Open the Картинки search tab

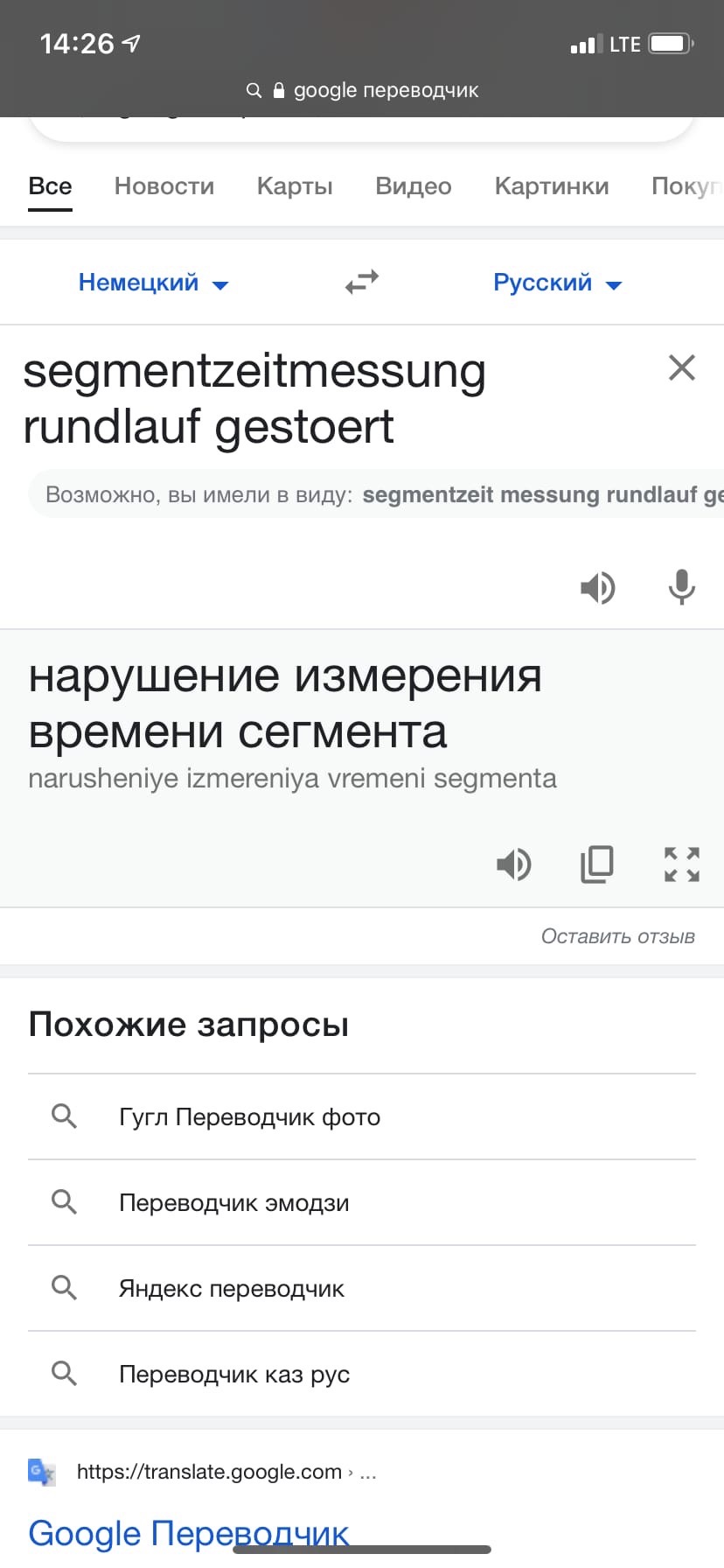pos(552,186)
